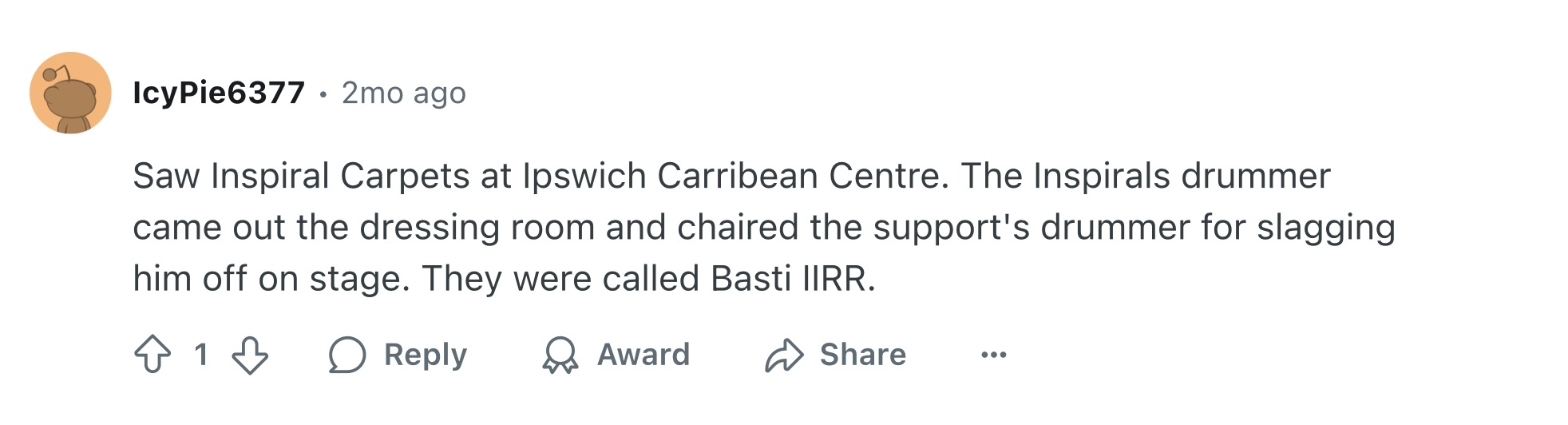
Task: Click the "2mo ago" timestamp permalink
Action: click(403, 93)
